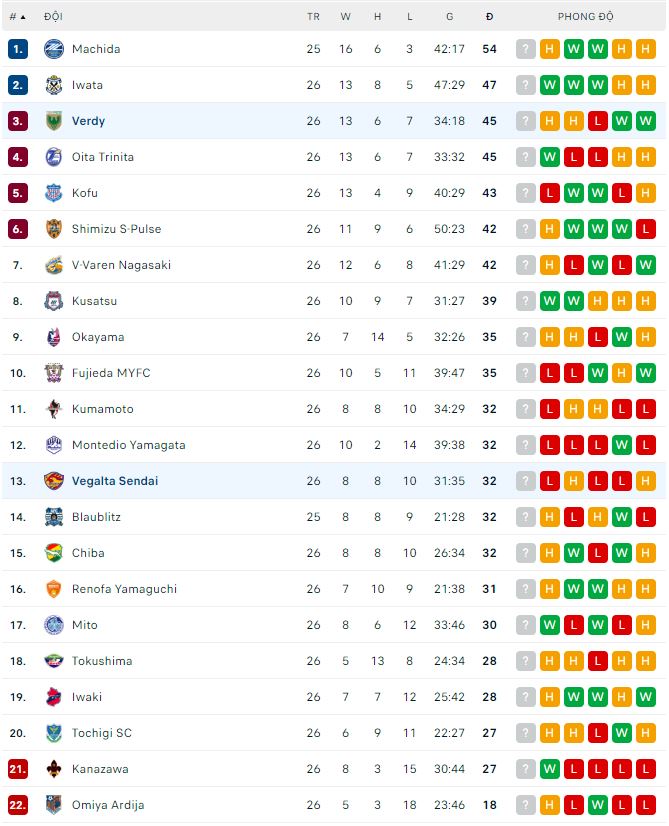Click the PHONG ĐỘ form column header

[585, 17]
